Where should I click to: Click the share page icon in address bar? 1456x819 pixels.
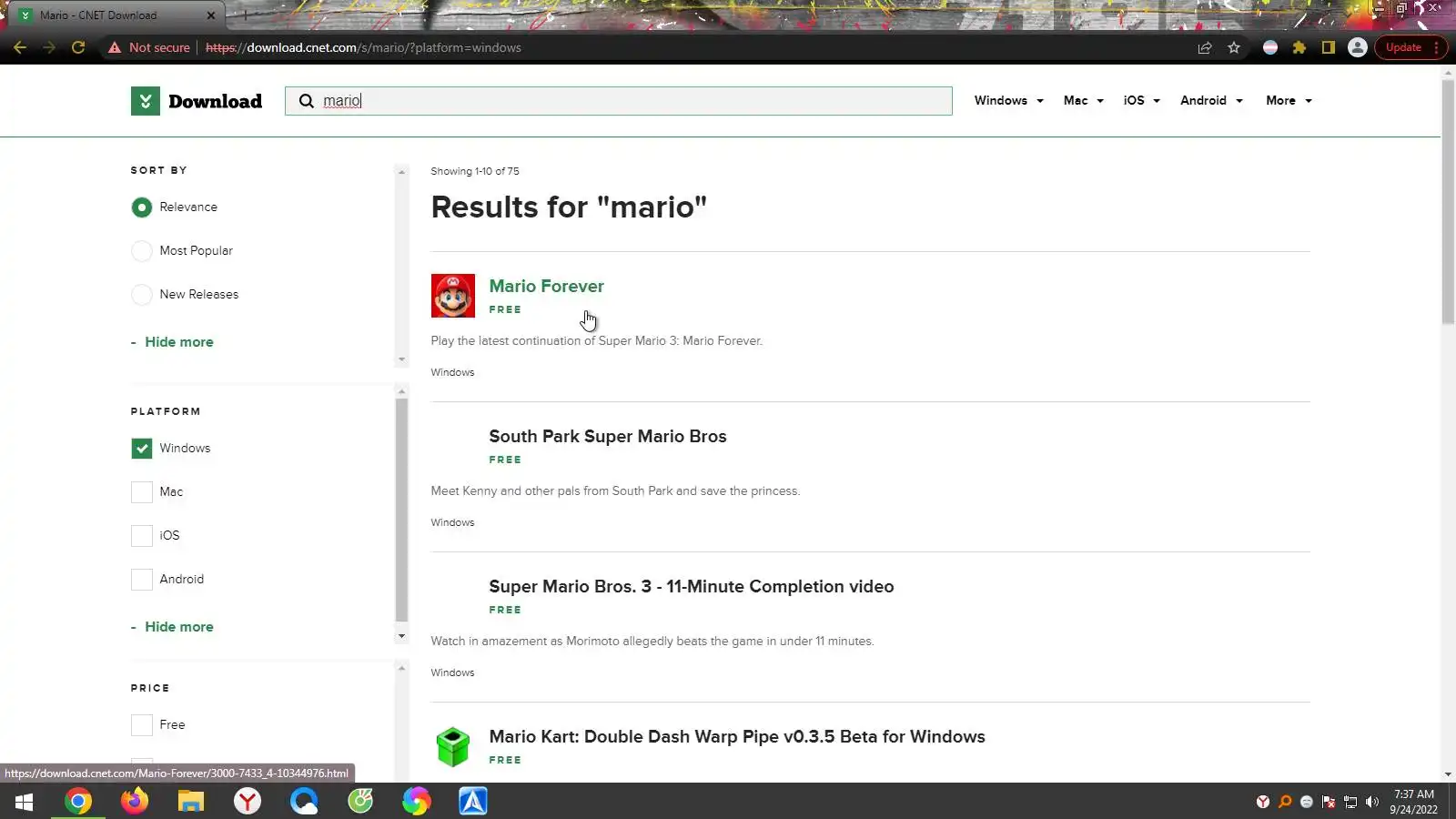[x=1205, y=47]
